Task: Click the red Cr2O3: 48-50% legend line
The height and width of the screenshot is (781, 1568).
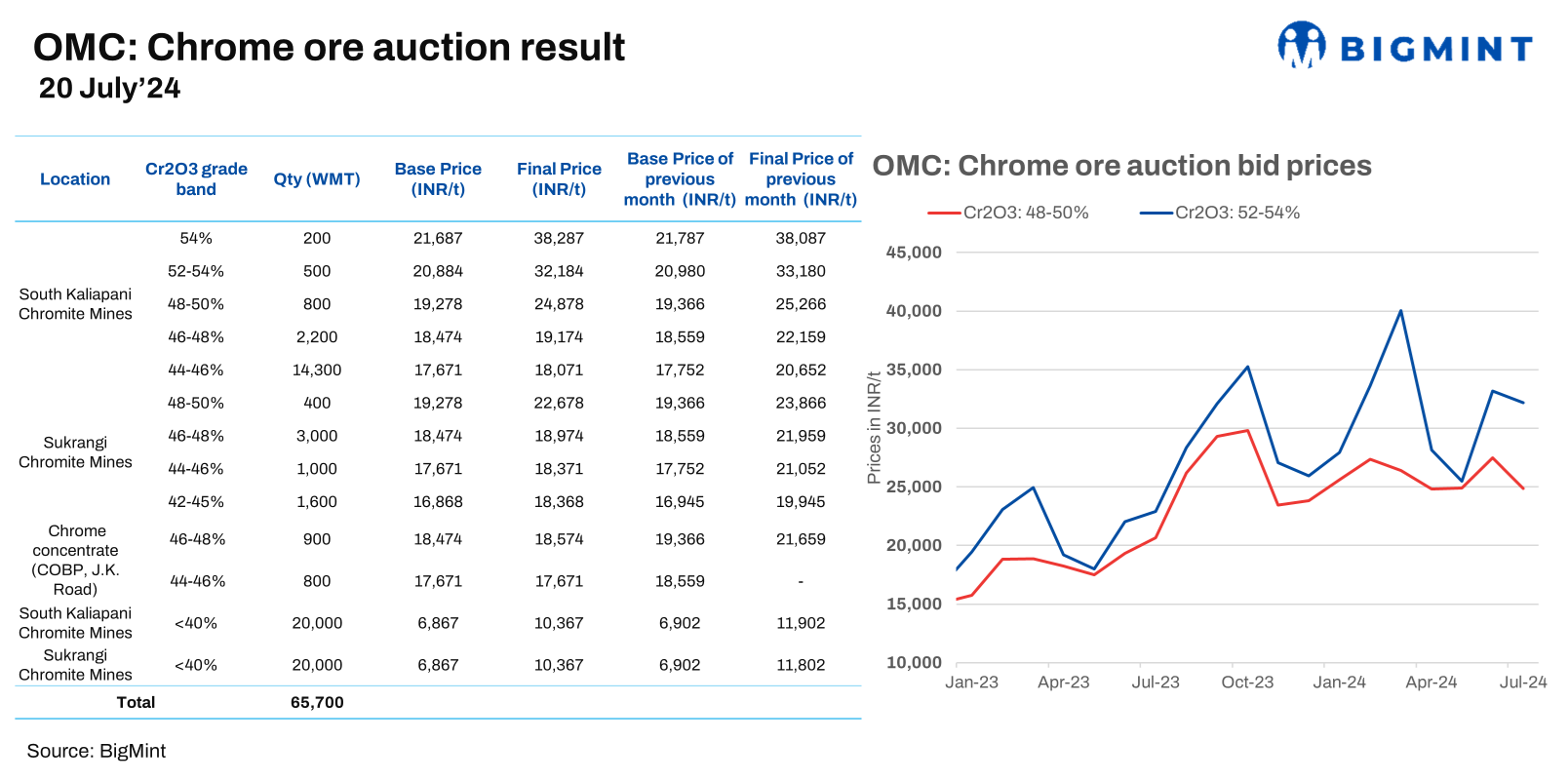Action: (943, 213)
